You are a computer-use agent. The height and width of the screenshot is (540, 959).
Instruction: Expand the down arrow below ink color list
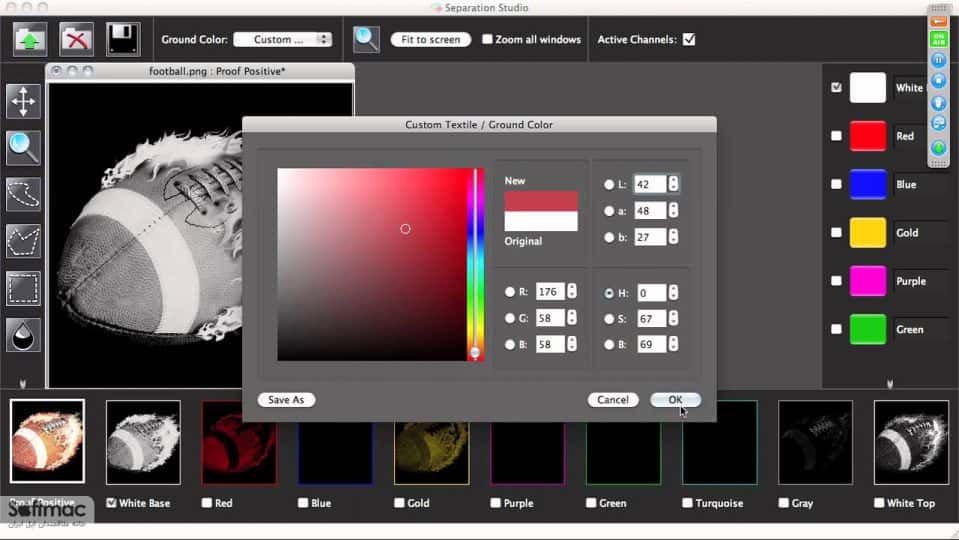890,384
